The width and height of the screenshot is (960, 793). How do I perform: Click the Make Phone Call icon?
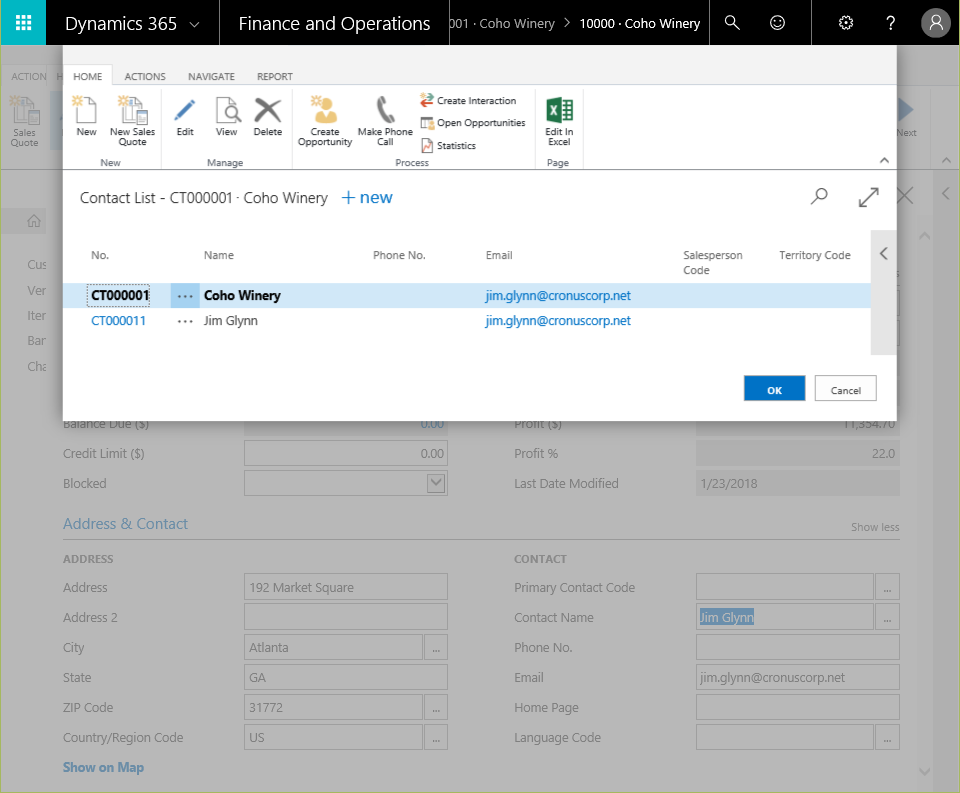(x=385, y=120)
